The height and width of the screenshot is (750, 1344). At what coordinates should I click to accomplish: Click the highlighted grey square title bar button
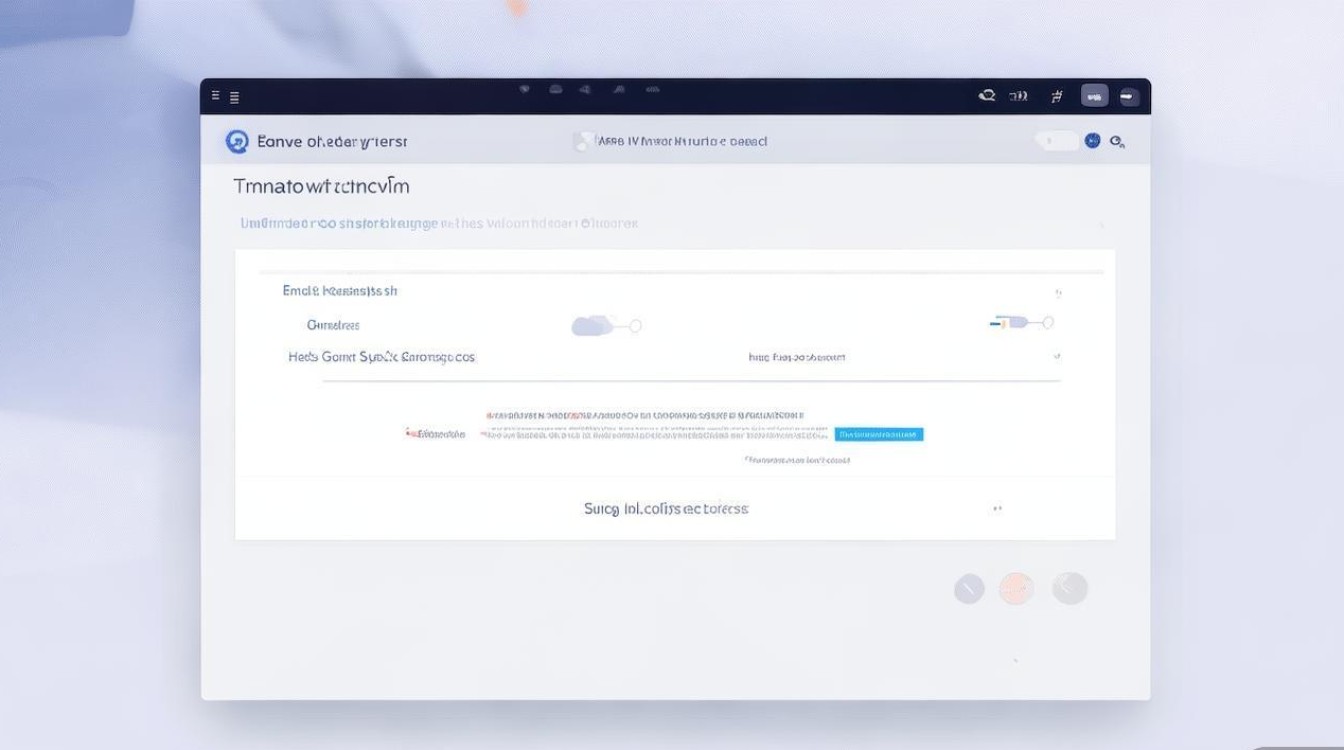coord(1094,97)
